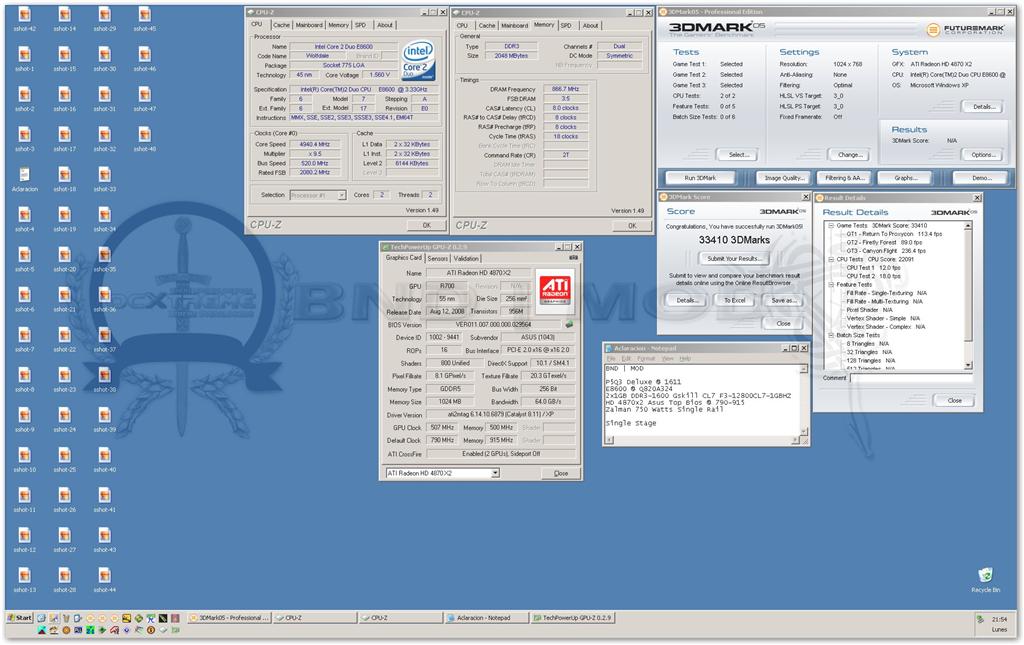Select the sshot-27 desktop icon
This screenshot has height=645, width=1024.
click(x=65, y=541)
